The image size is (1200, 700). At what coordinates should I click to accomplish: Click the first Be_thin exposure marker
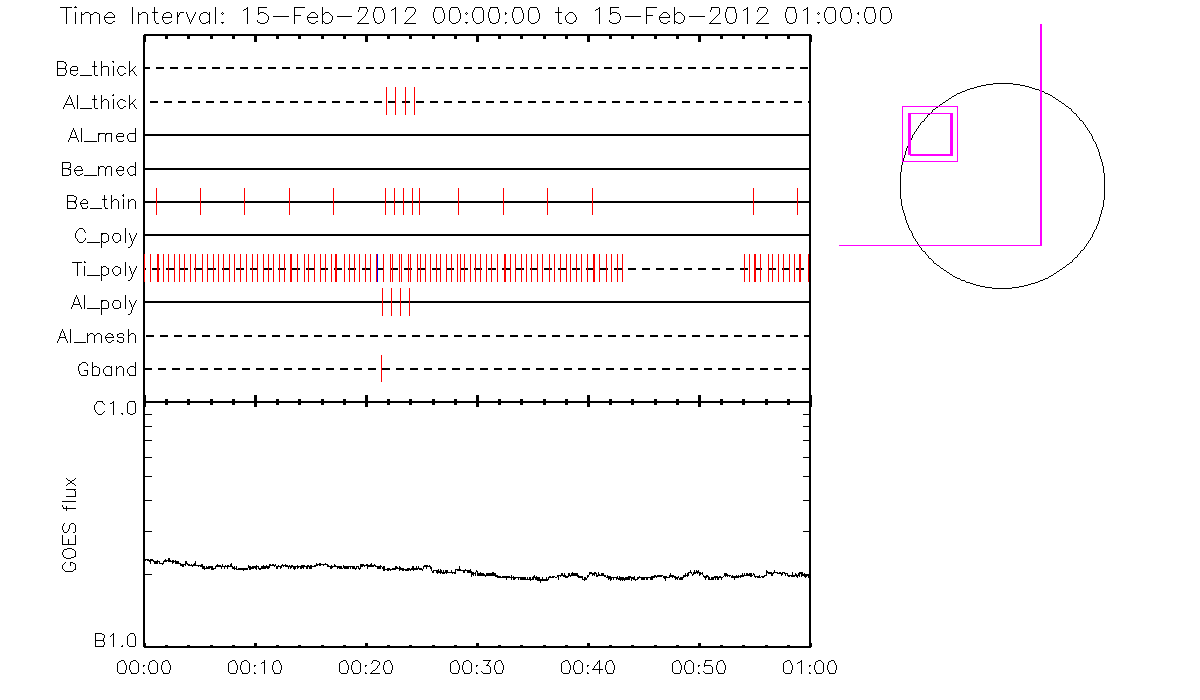point(156,201)
